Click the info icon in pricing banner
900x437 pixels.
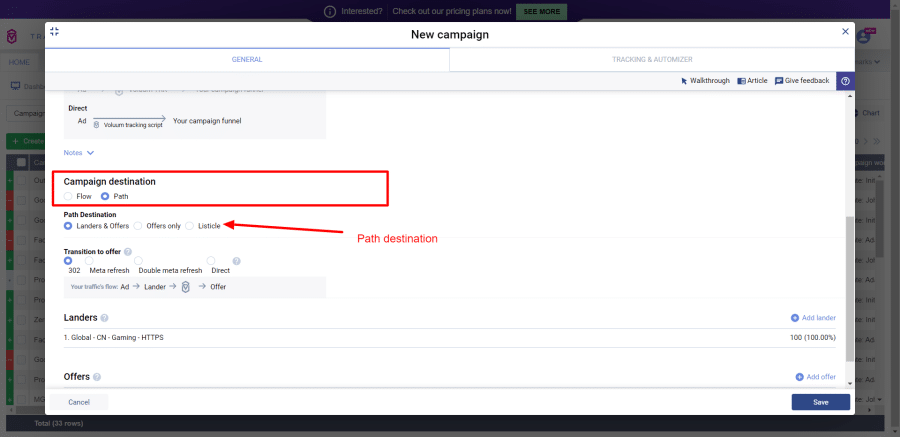pos(329,11)
